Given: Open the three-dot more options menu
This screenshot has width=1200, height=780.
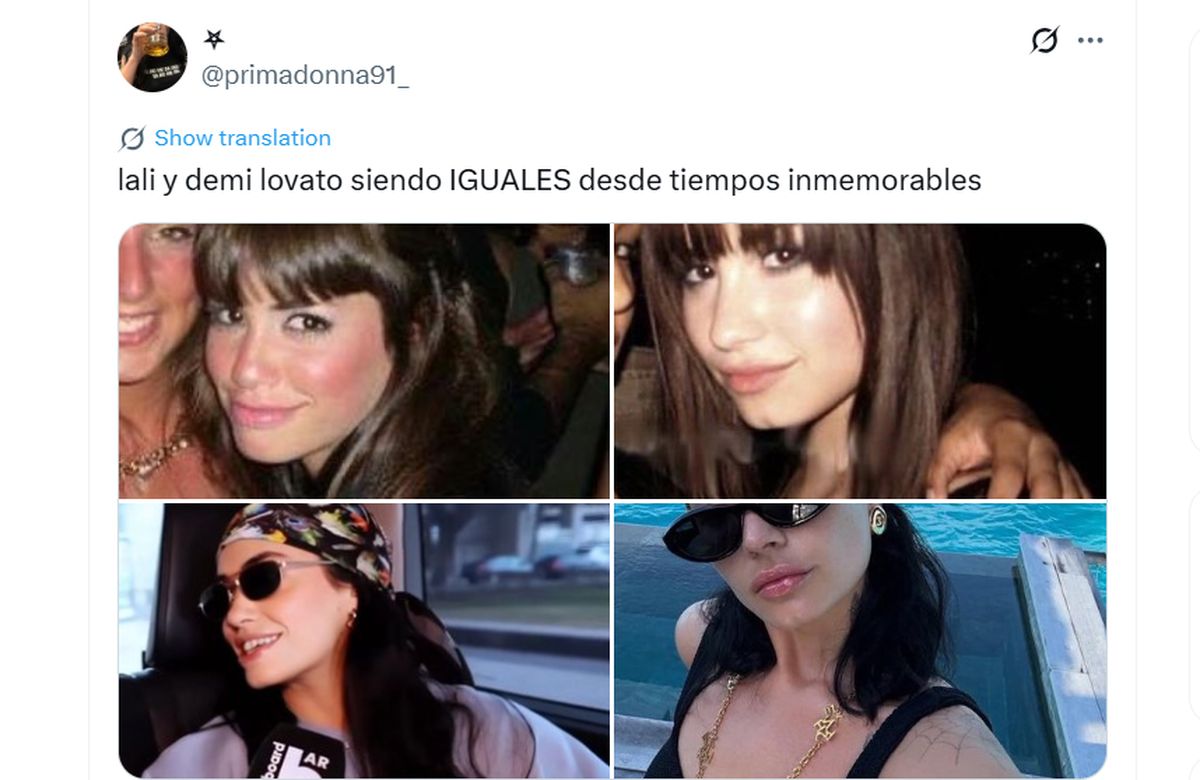Looking at the screenshot, I should coord(1089,41).
